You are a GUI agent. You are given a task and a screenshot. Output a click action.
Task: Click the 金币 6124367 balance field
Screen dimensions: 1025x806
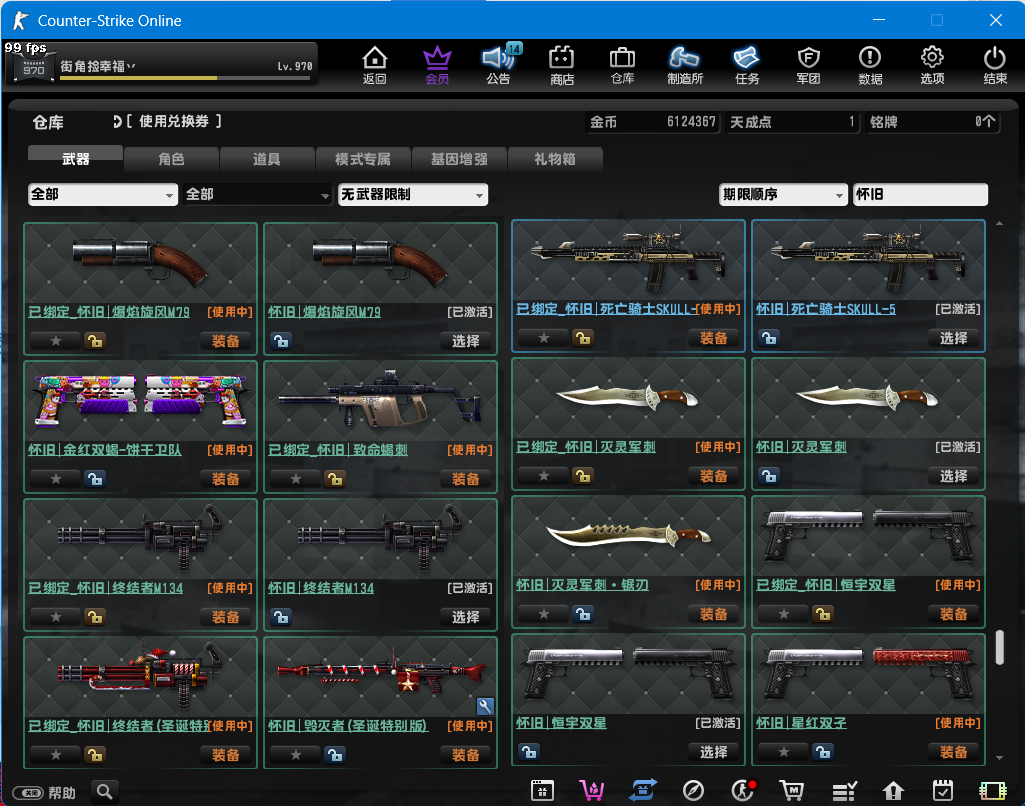pos(652,122)
